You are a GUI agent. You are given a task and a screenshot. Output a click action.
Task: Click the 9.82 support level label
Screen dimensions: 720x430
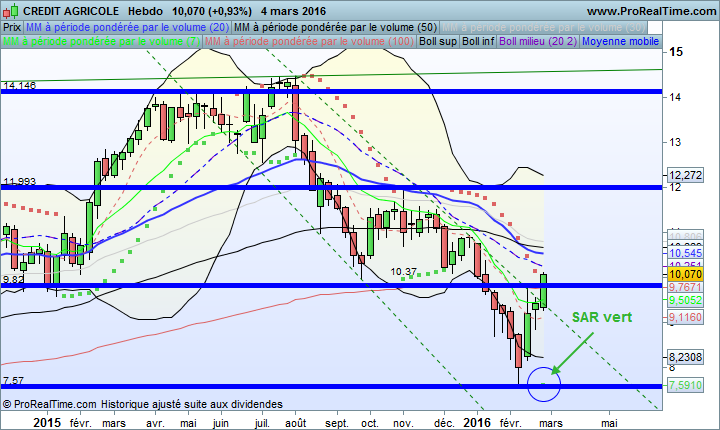13,279
